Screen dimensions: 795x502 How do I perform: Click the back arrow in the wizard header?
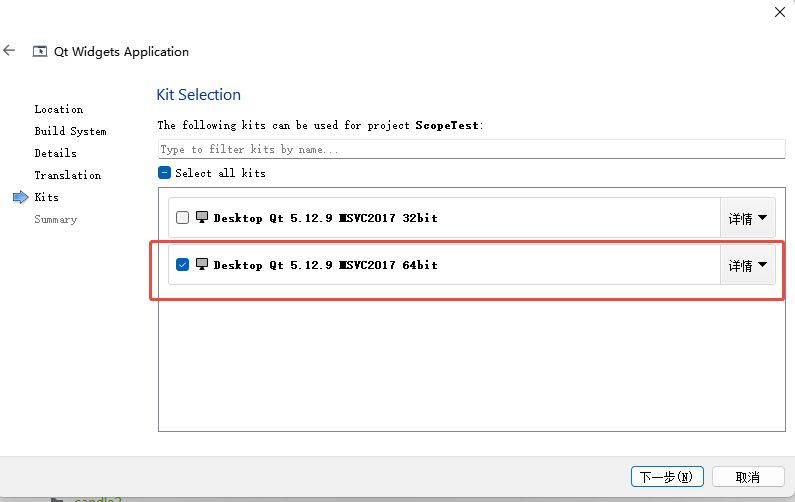point(10,50)
